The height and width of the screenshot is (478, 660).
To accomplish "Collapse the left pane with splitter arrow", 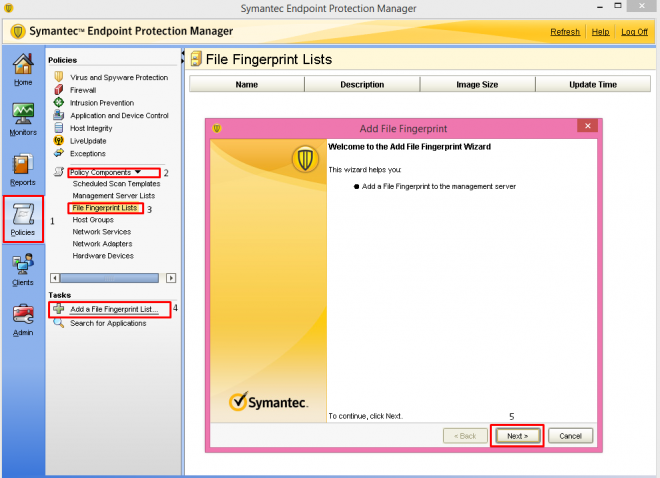I will click(x=183, y=53).
